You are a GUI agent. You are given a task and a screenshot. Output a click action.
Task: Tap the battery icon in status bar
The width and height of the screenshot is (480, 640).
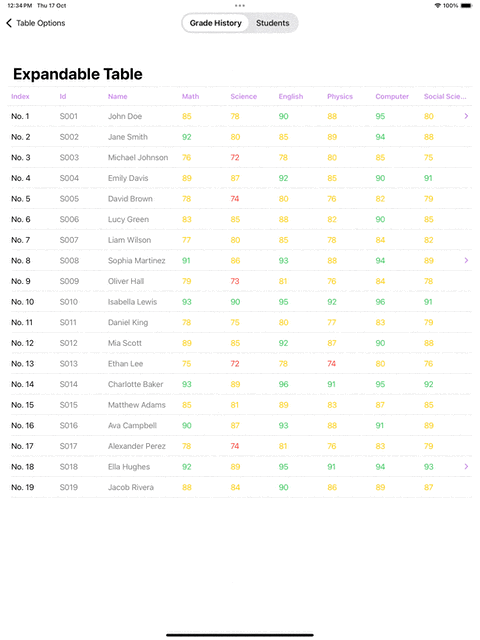466,6
